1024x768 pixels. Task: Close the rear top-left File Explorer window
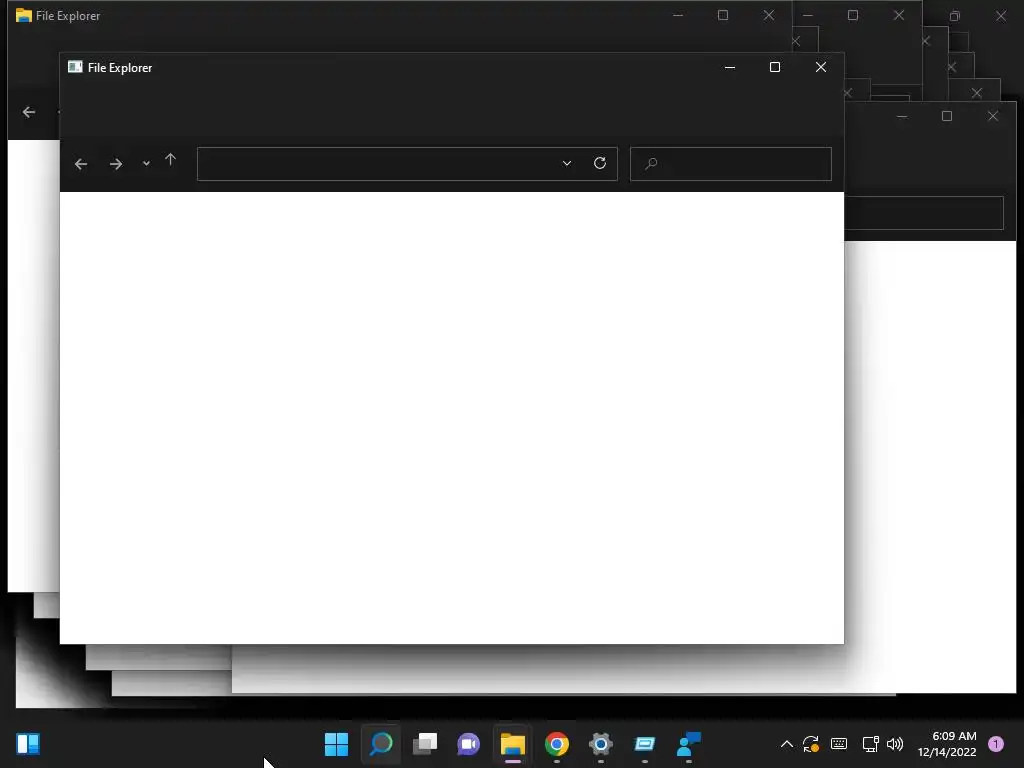(769, 15)
